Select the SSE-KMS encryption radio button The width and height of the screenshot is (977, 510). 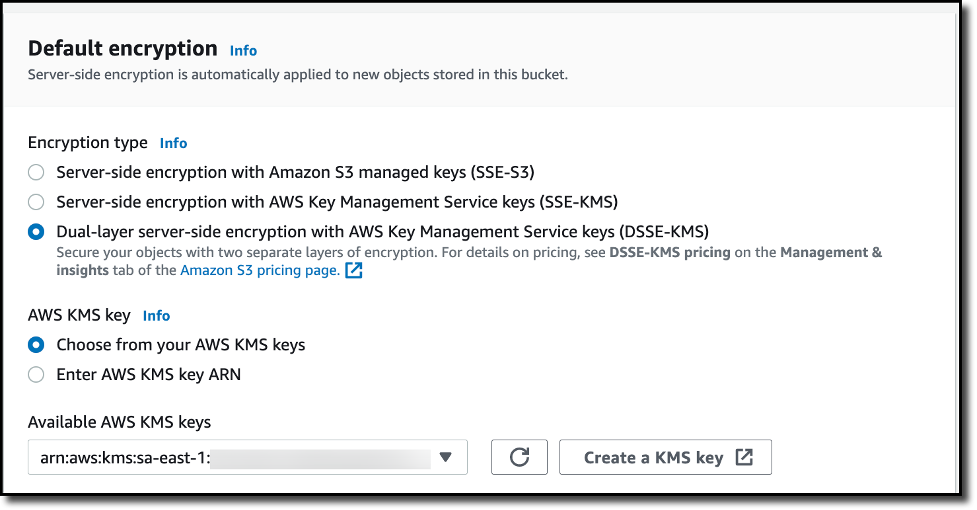[x=36, y=202]
